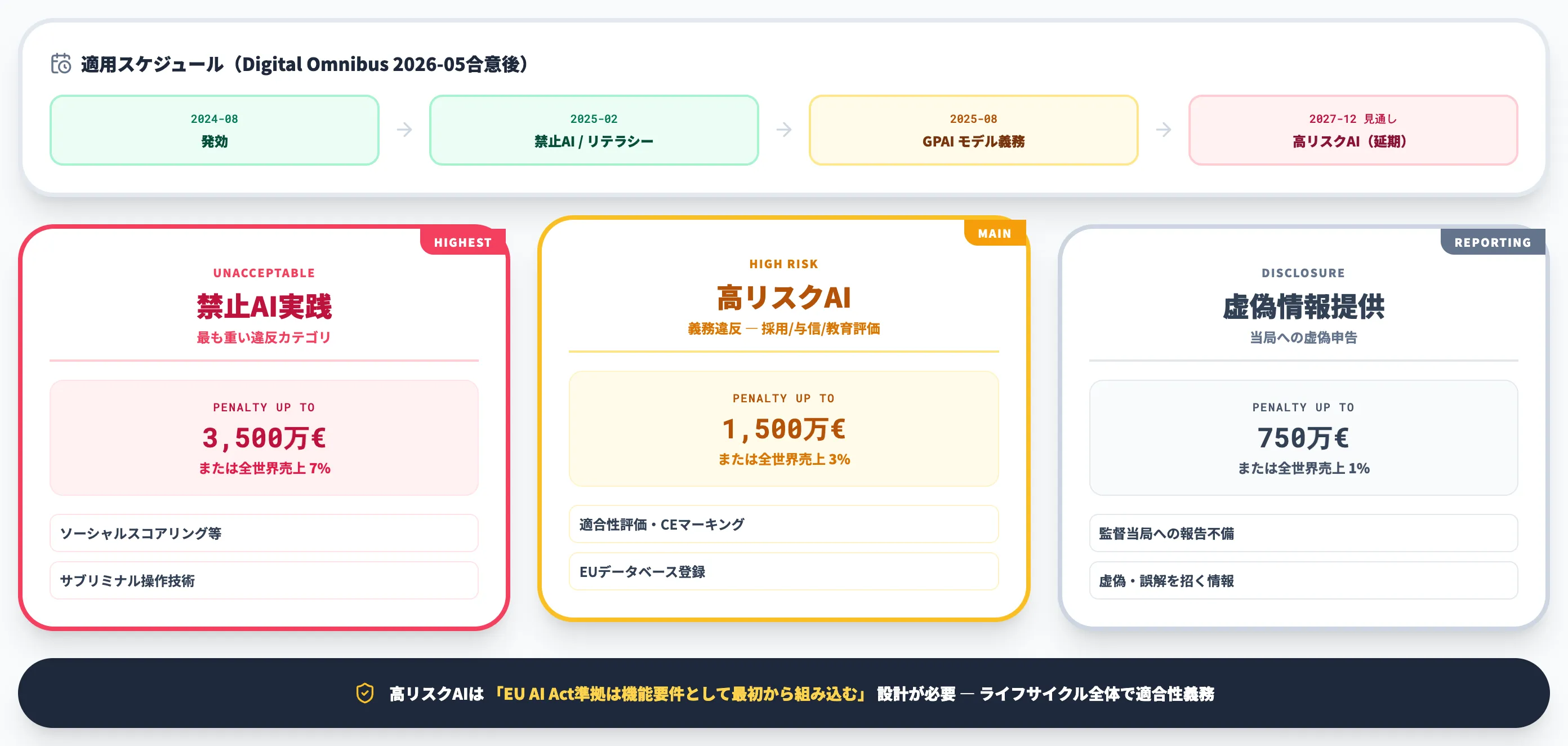Click the HIGH RISK label
1568x746 pixels.
coord(783,264)
